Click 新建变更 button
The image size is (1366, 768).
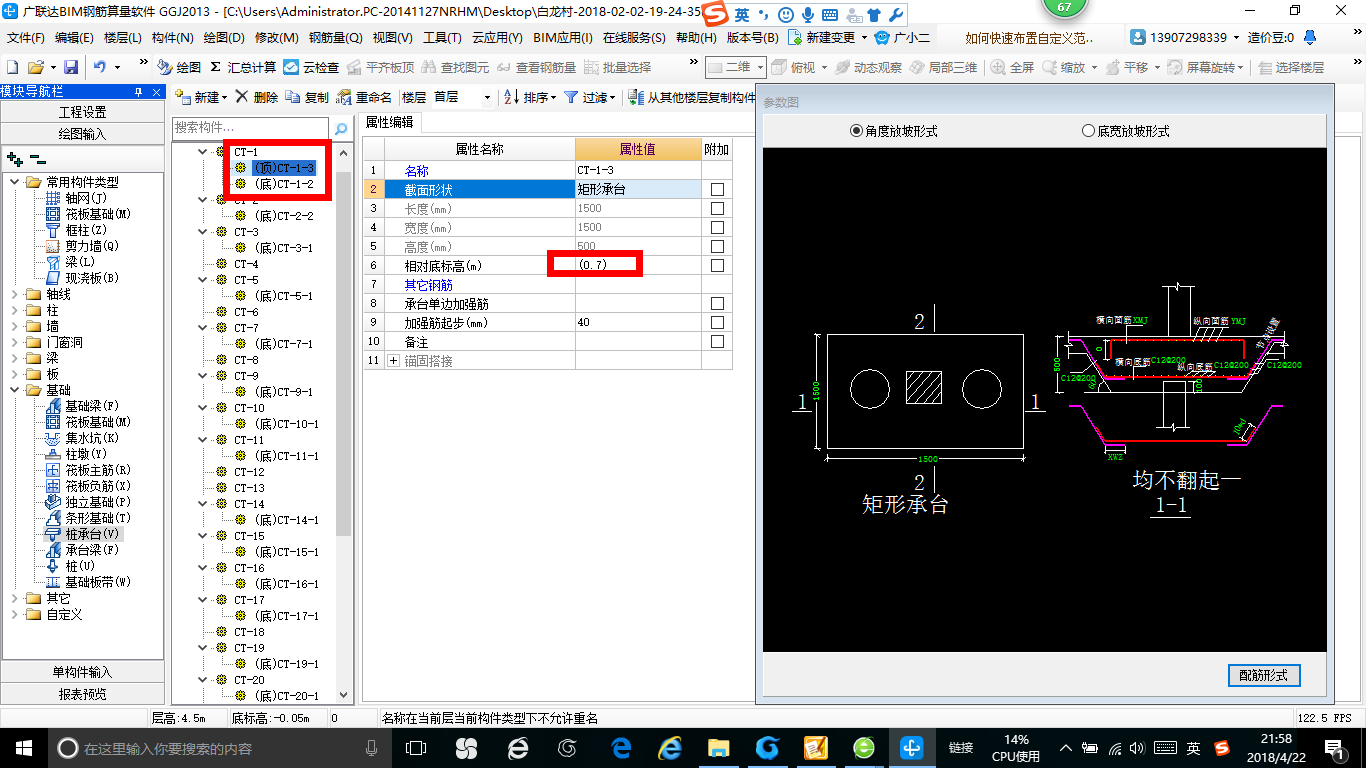828,38
